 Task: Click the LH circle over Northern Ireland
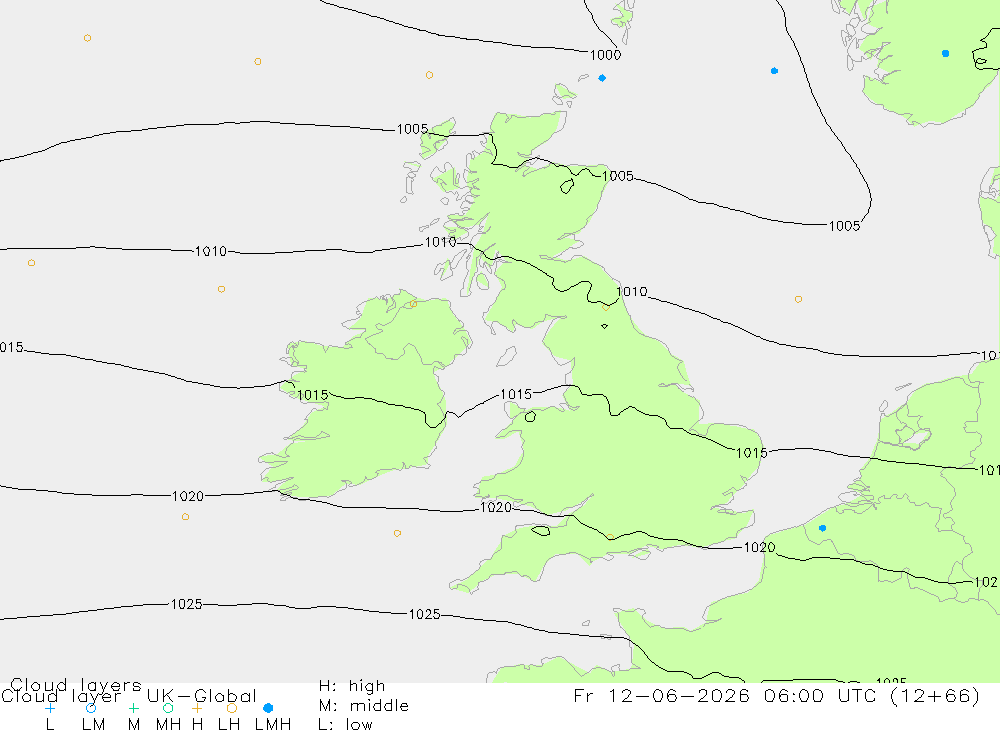(413, 304)
